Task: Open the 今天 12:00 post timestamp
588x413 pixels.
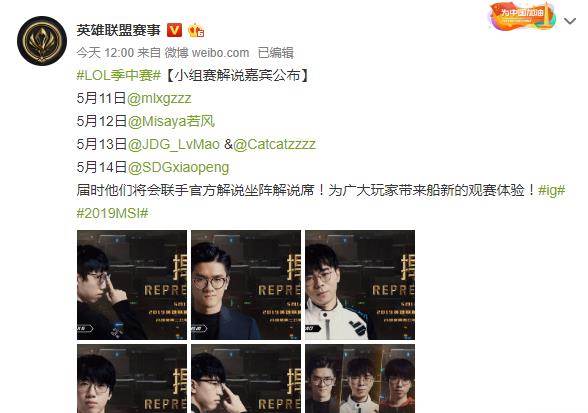Action: 105,53
